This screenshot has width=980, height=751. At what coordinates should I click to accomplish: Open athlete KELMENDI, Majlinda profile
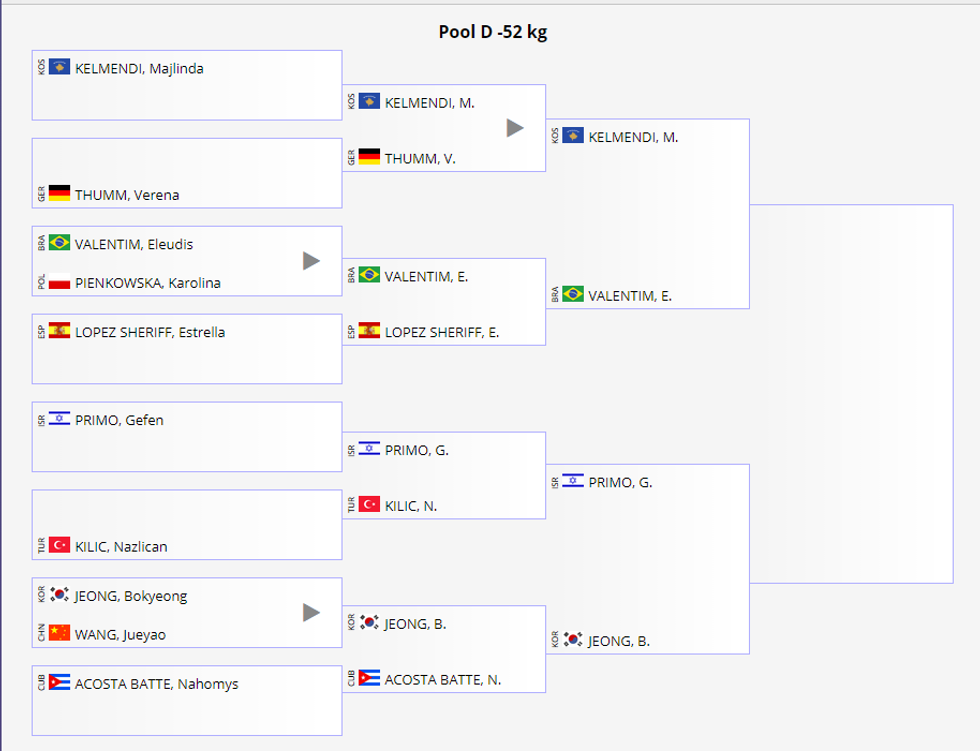[139, 69]
